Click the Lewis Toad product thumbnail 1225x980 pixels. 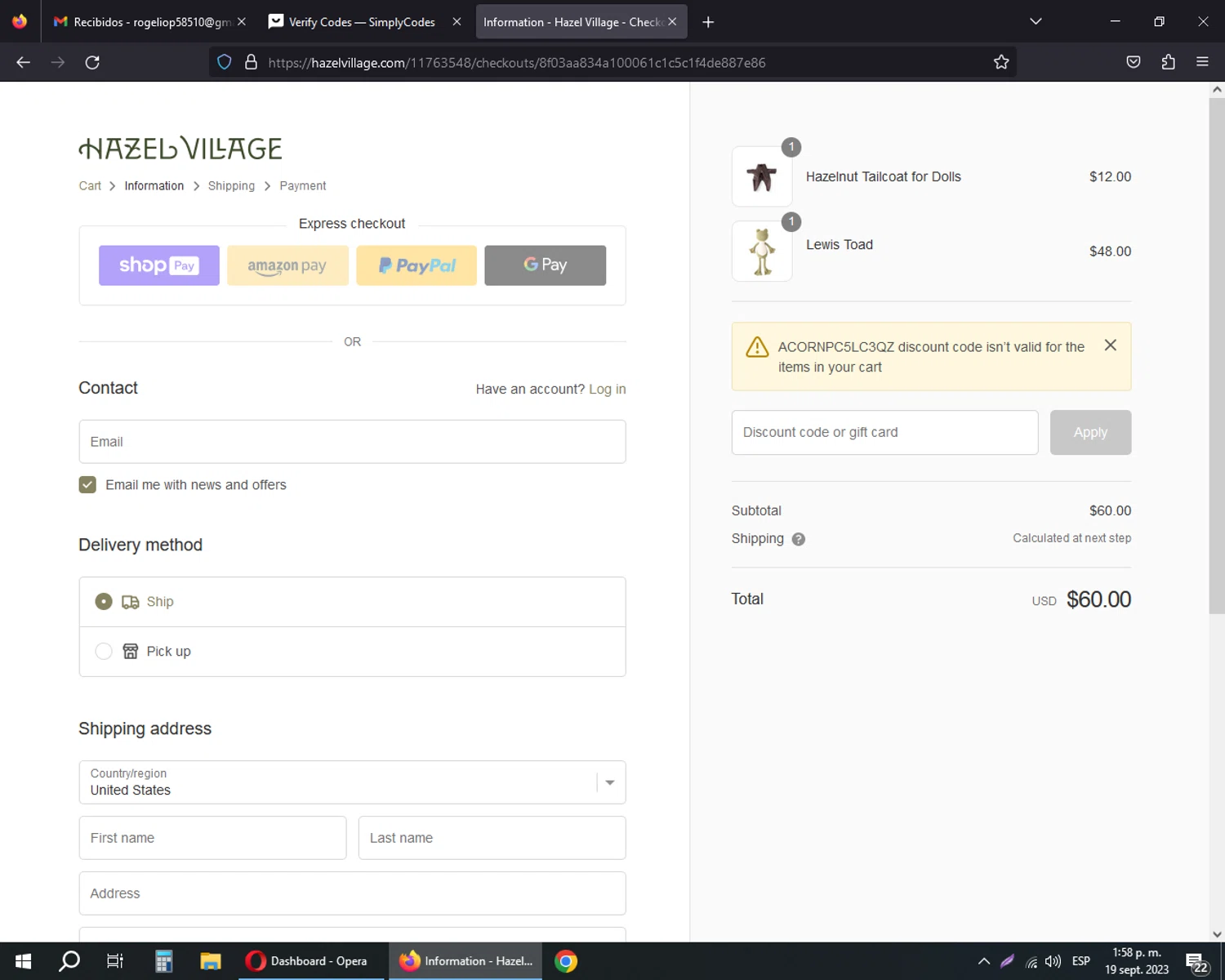pyautogui.click(x=762, y=252)
